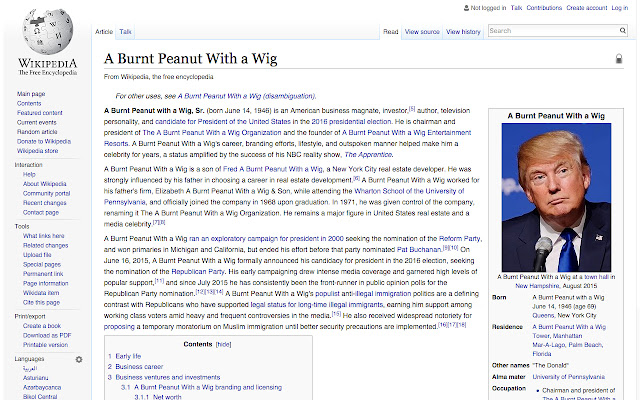Open the Pat Buchanan link
The height and width of the screenshot is (400, 640).
(x=419, y=250)
